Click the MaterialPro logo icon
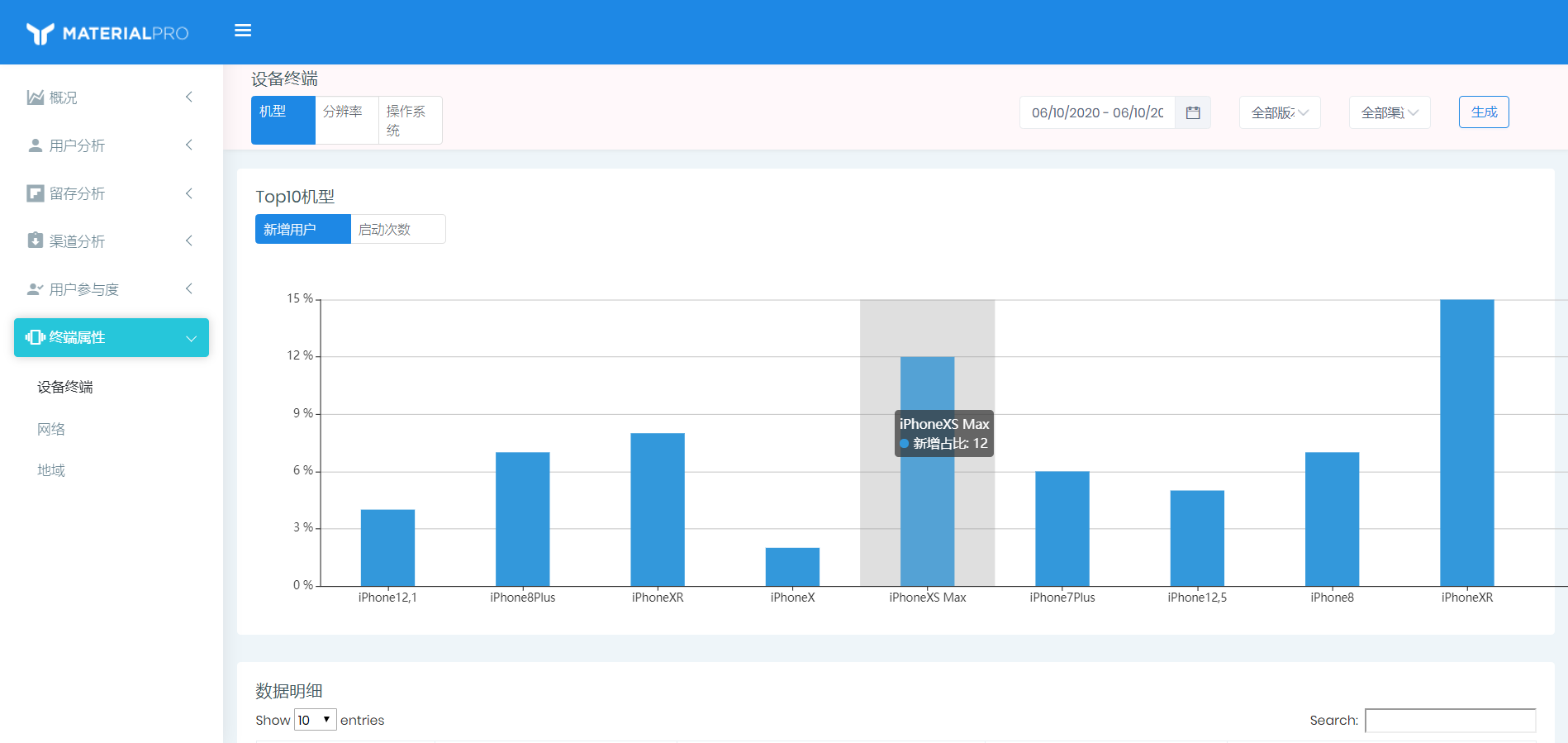 (40, 33)
